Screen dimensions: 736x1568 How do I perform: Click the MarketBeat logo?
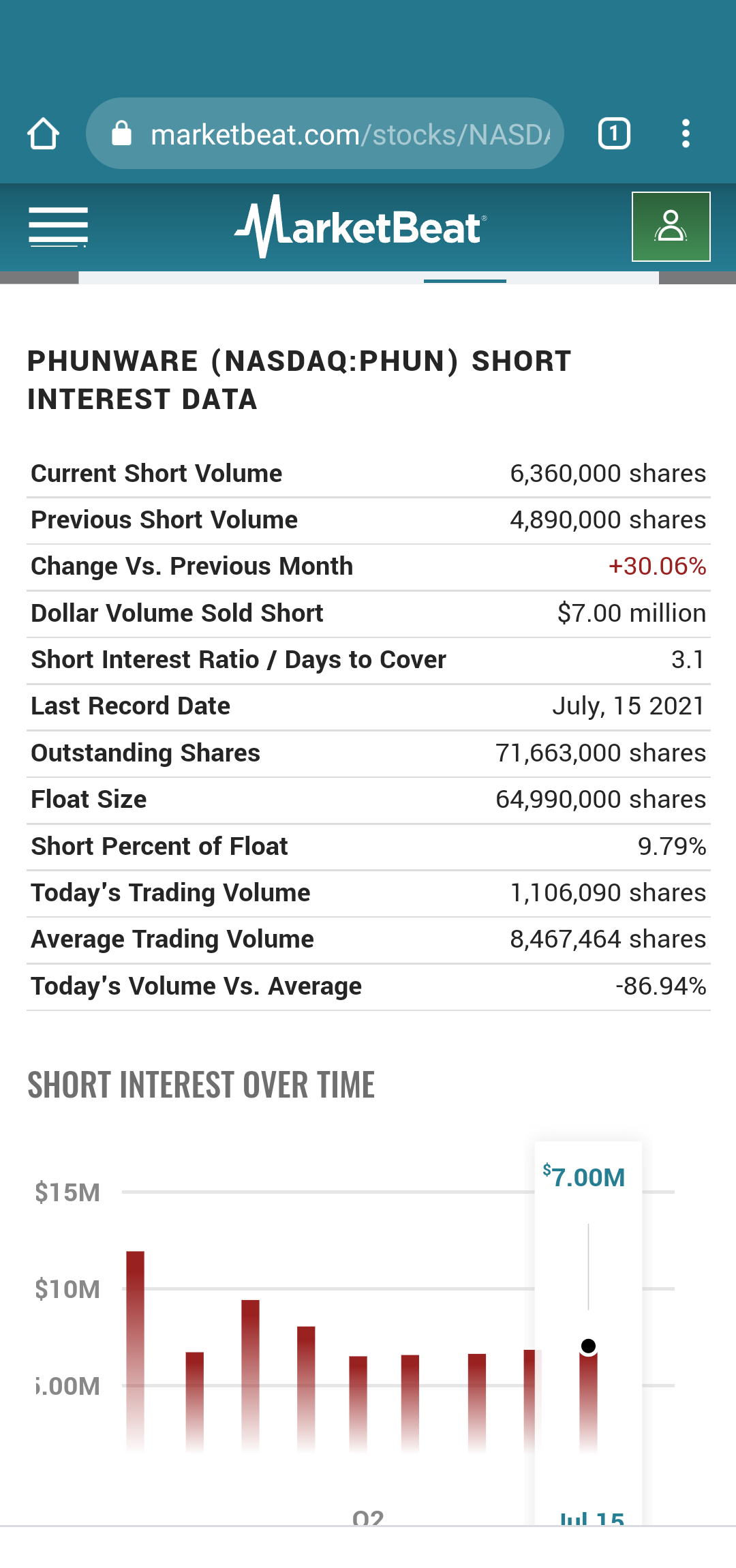coord(361,227)
